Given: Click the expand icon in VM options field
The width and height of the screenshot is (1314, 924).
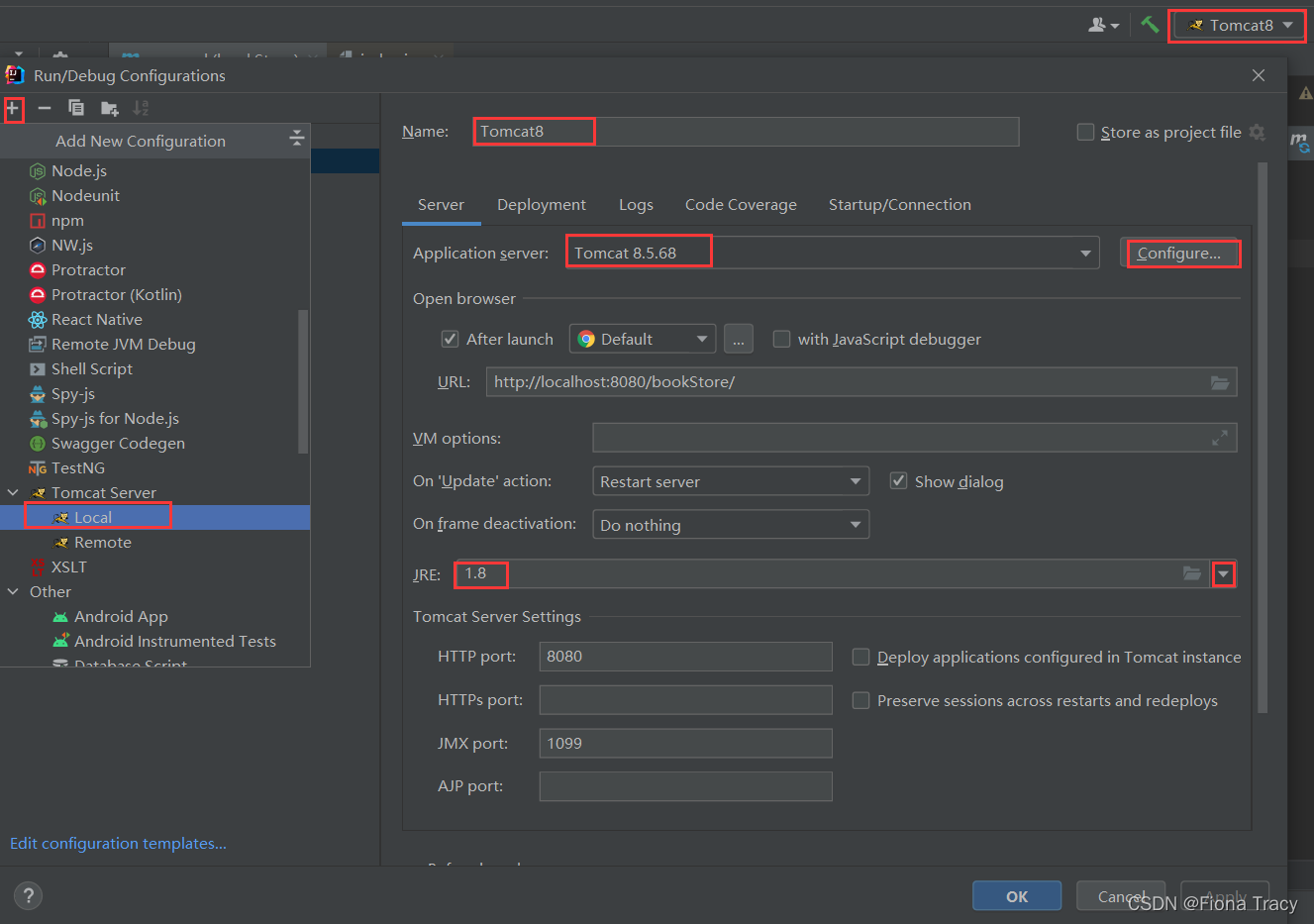Looking at the screenshot, I should (1220, 438).
